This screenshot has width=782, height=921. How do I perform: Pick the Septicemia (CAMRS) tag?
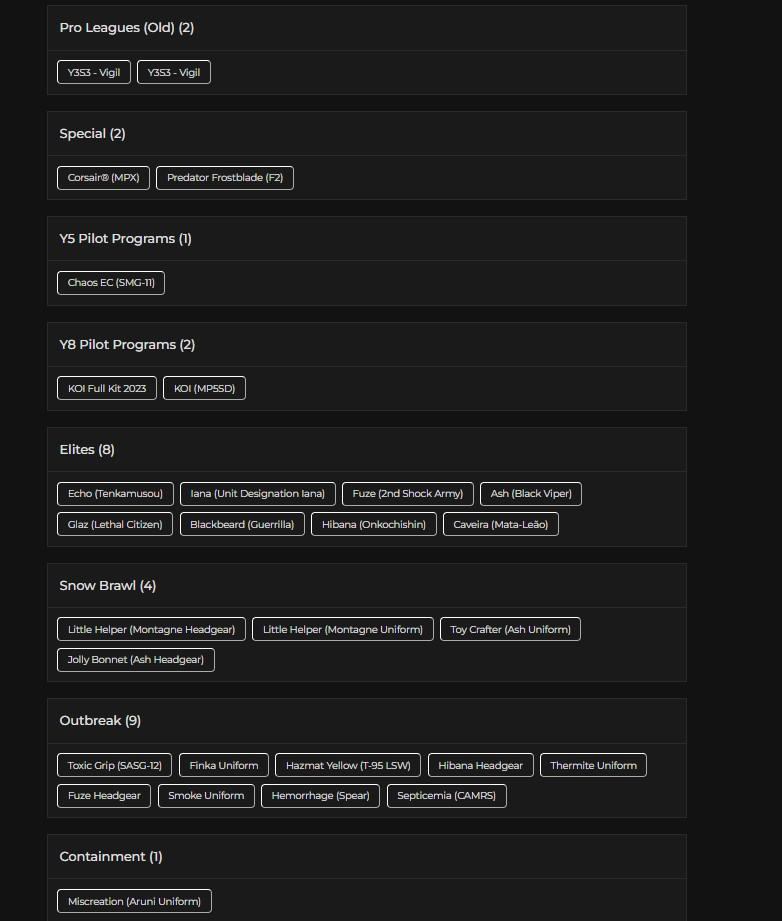[x=446, y=796]
